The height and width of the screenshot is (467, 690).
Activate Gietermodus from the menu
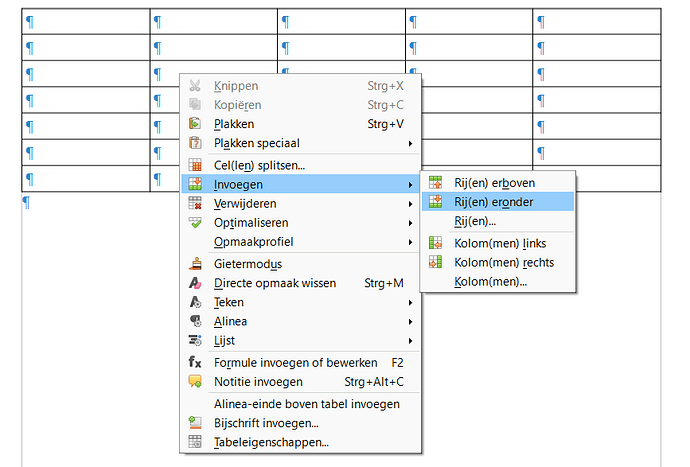point(301,264)
